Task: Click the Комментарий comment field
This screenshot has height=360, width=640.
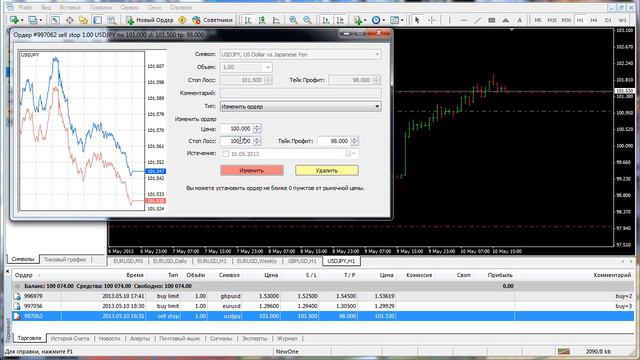Action: pyautogui.click(x=301, y=93)
